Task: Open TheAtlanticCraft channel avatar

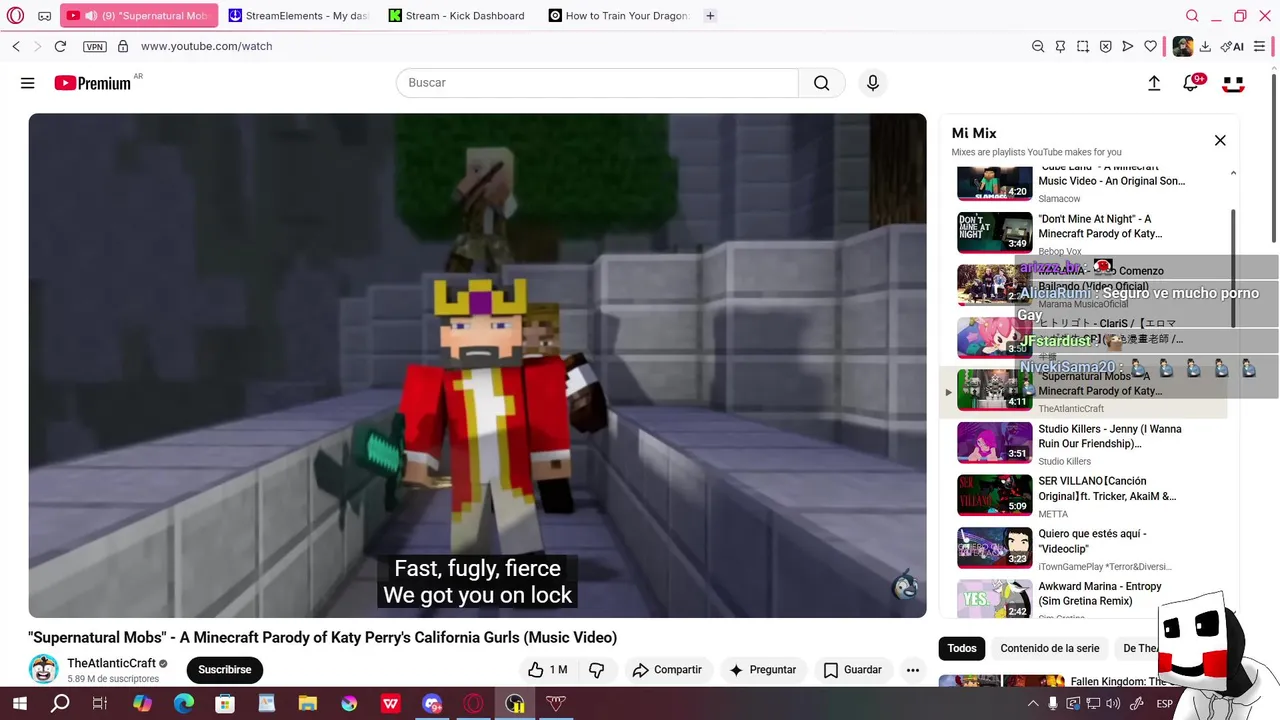Action: (43, 669)
